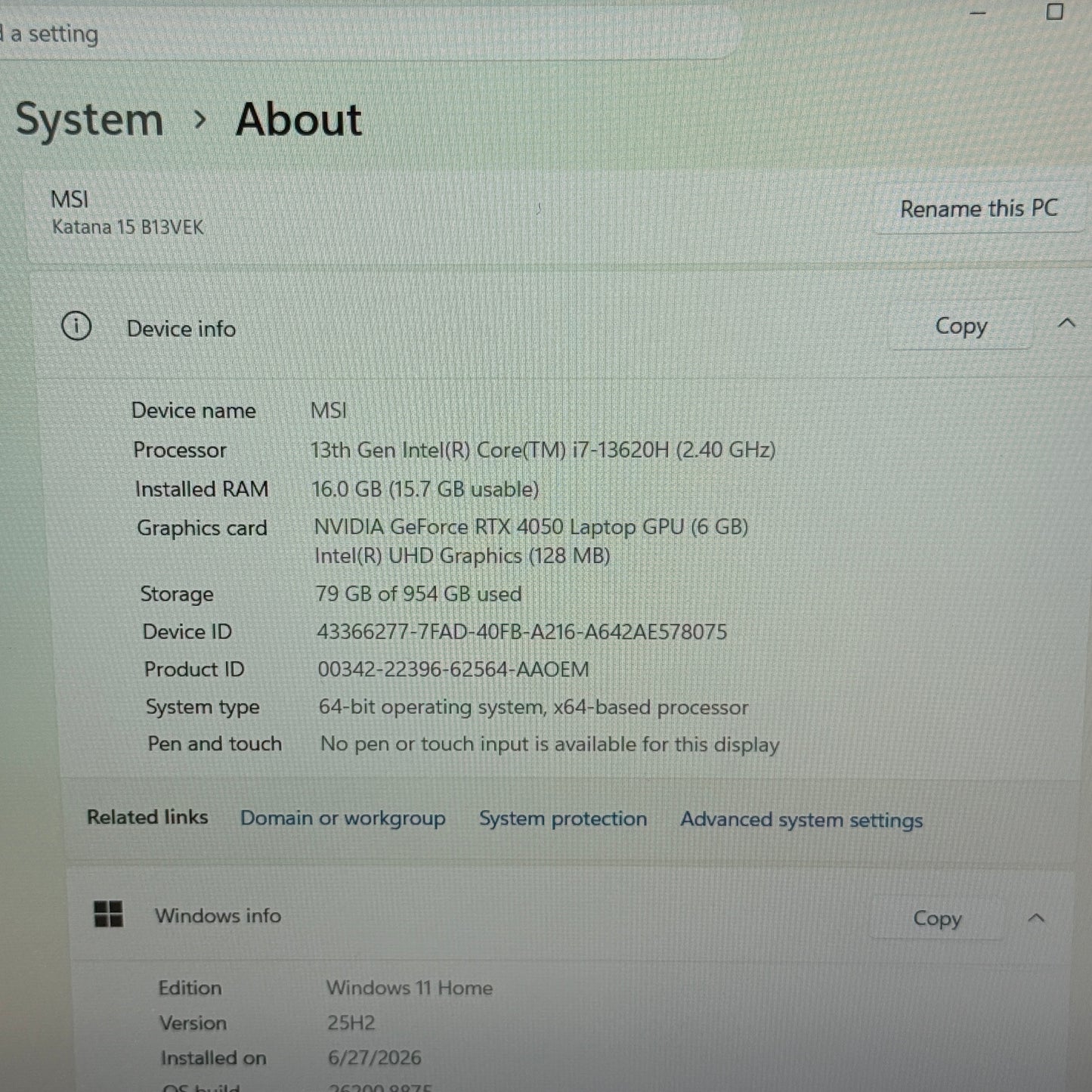Copy the Windows info details
Screen dimensions: 1092x1092
click(937, 918)
